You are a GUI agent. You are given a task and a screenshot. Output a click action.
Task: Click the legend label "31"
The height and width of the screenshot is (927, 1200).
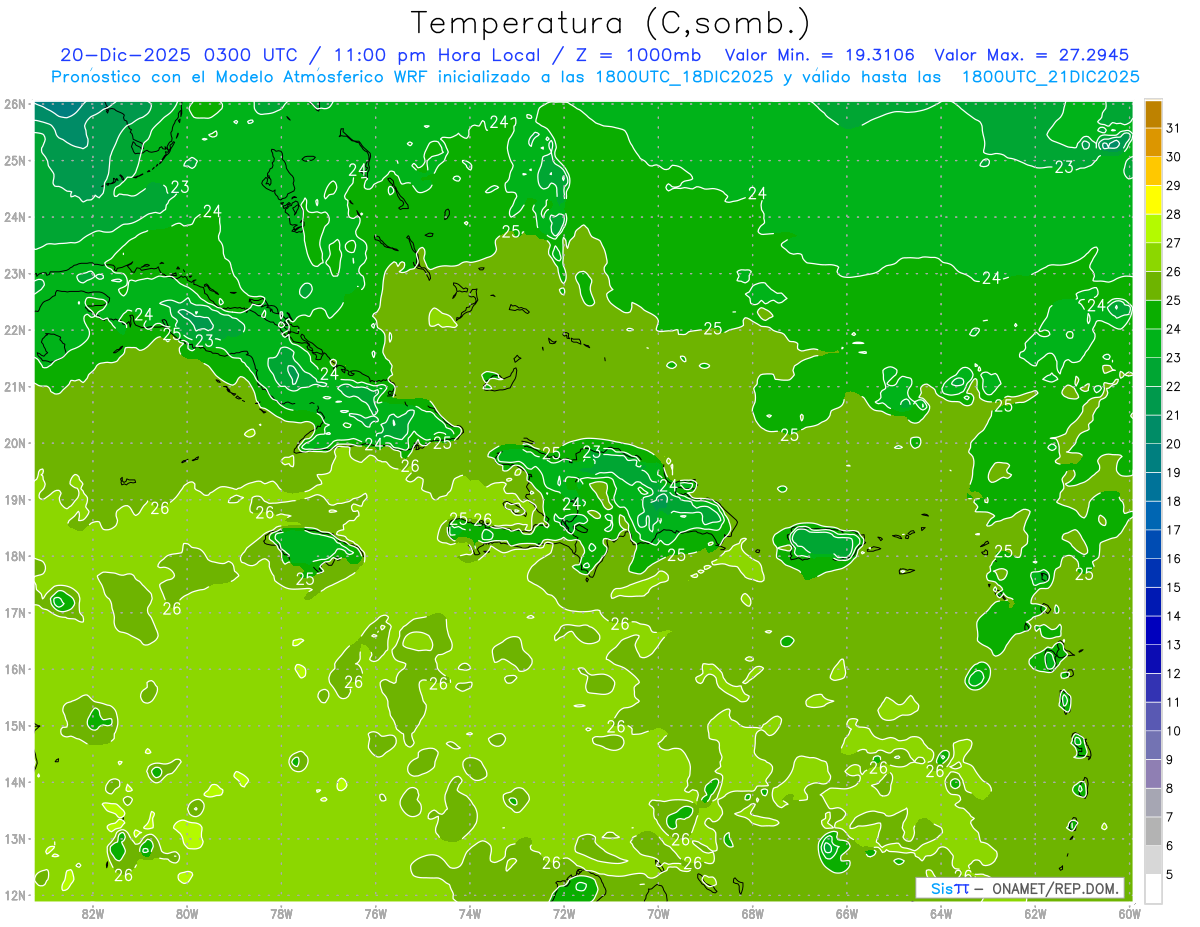click(x=1173, y=128)
